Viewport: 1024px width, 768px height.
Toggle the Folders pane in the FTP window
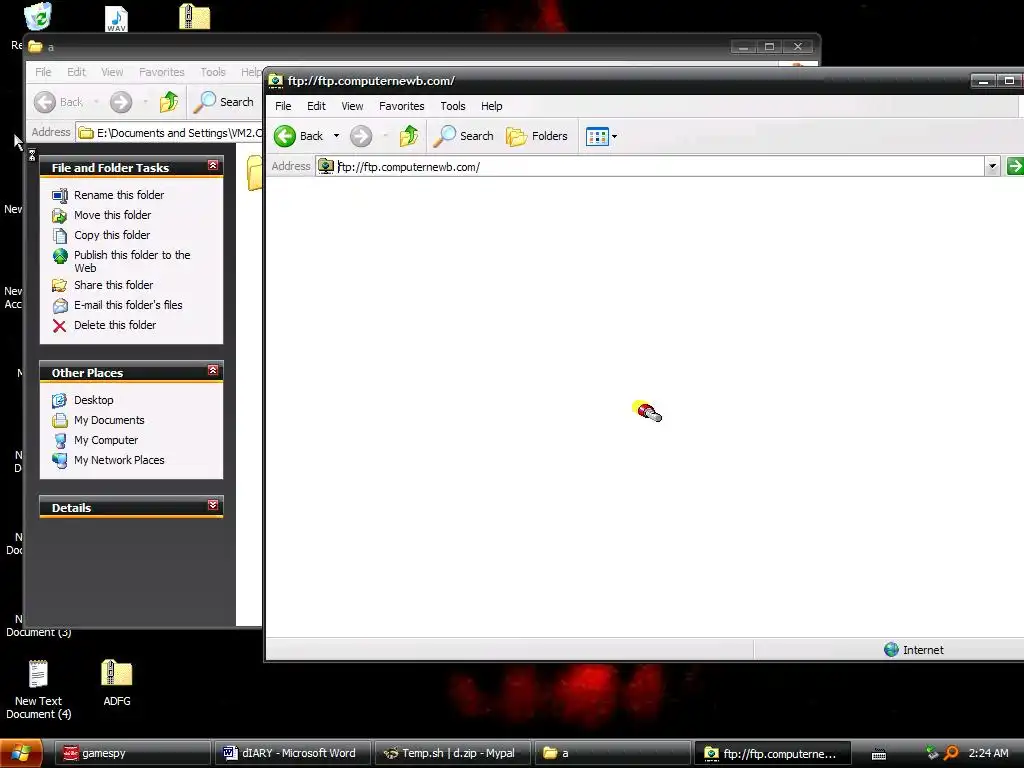tap(537, 136)
